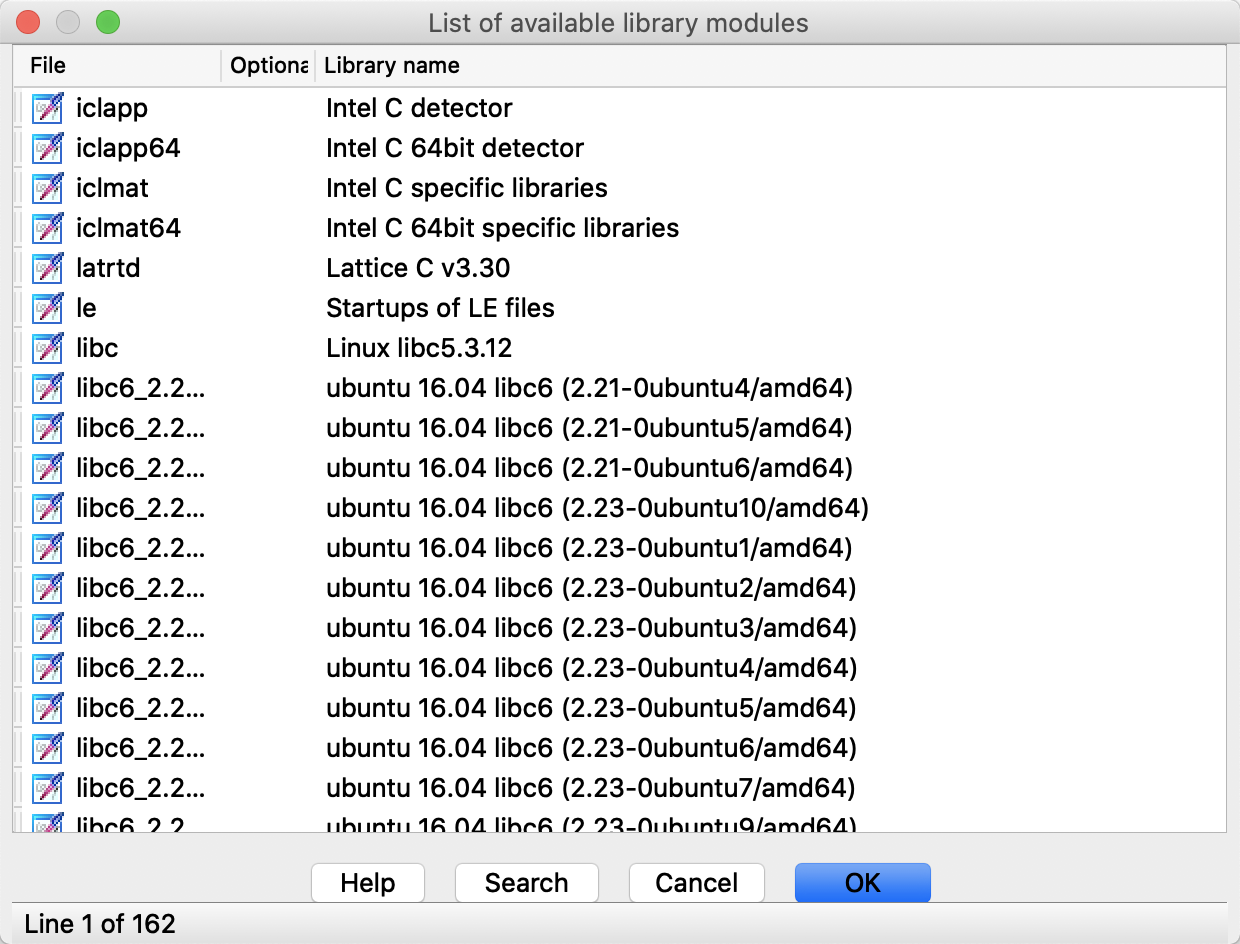This screenshot has height=944, width=1240.
Task: Click the icon of the 2.23-0ubuntu10 libc6 row
Action: coord(47,508)
